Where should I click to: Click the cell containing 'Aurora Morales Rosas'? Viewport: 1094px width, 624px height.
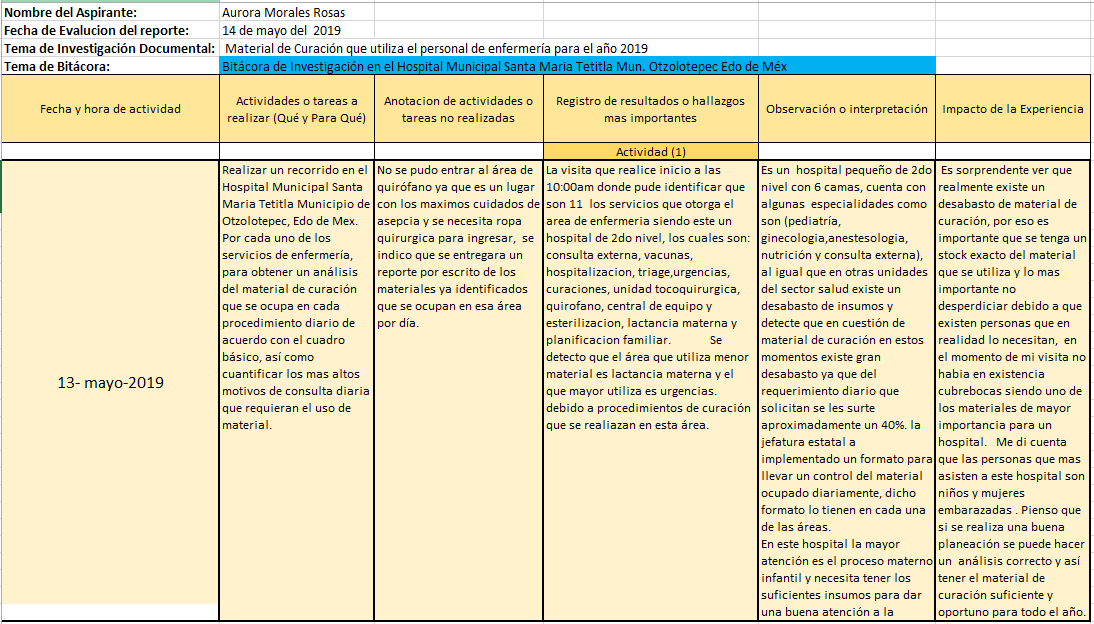click(284, 13)
